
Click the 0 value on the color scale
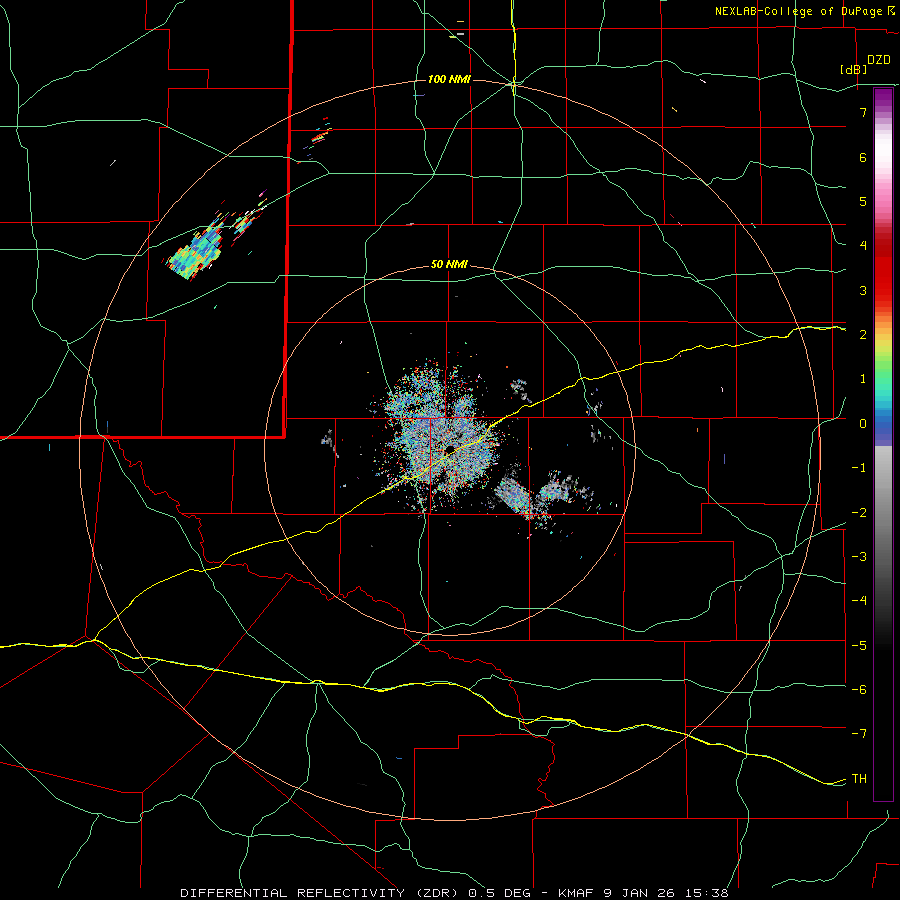point(863,424)
